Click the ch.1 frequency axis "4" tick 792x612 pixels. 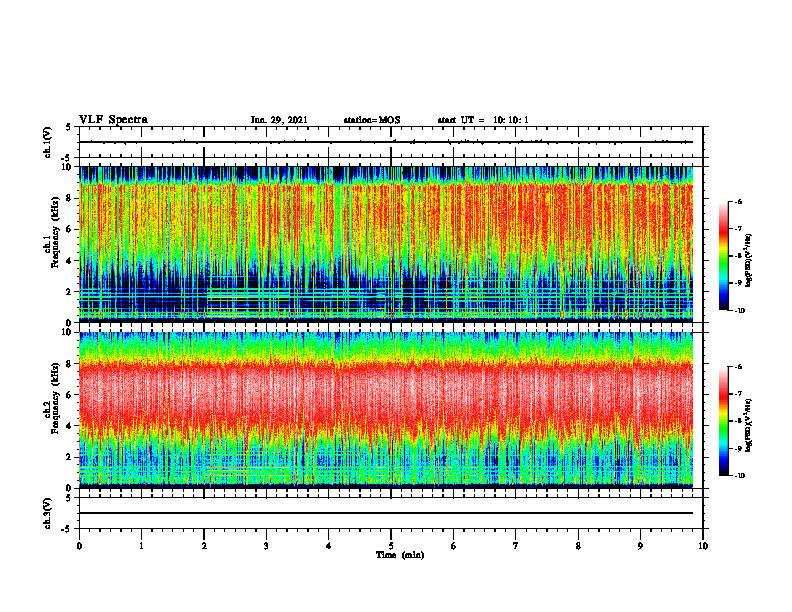point(70,261)
